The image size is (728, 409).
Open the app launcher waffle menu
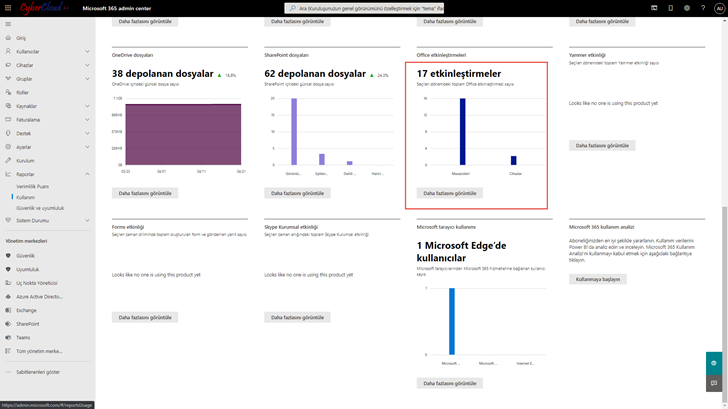(x=8, y=8)
